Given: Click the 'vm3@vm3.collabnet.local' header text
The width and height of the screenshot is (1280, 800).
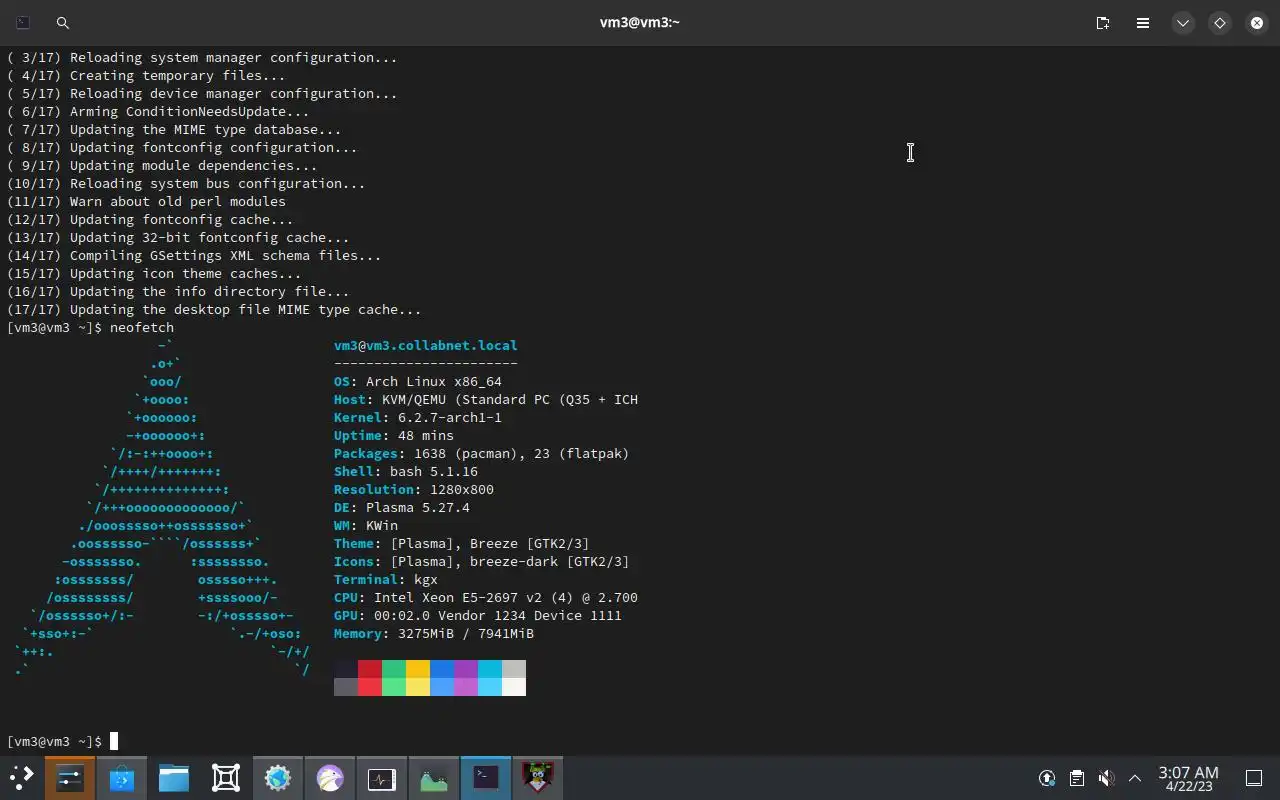Looking at the screenshot, I should click(x=426, y=346).
